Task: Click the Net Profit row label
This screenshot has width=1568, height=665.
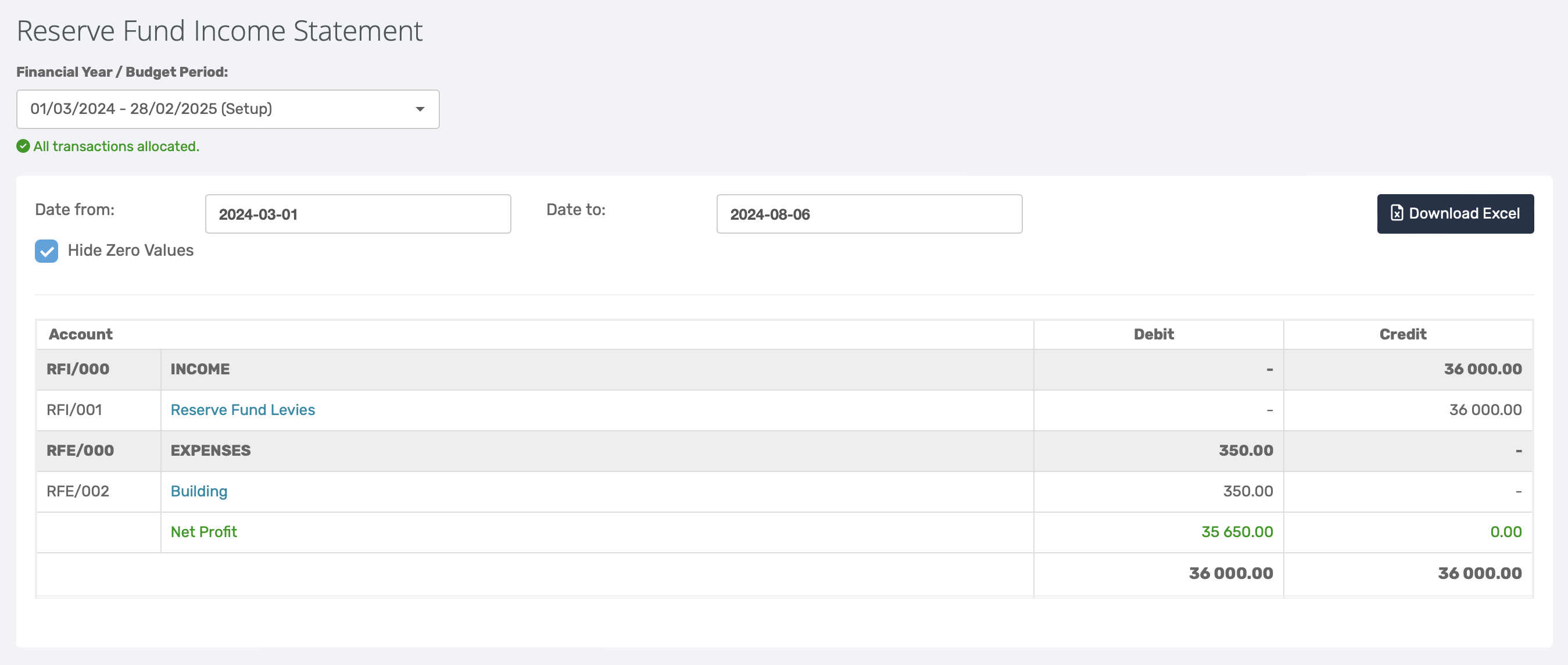Action: (x=203, y=532)
